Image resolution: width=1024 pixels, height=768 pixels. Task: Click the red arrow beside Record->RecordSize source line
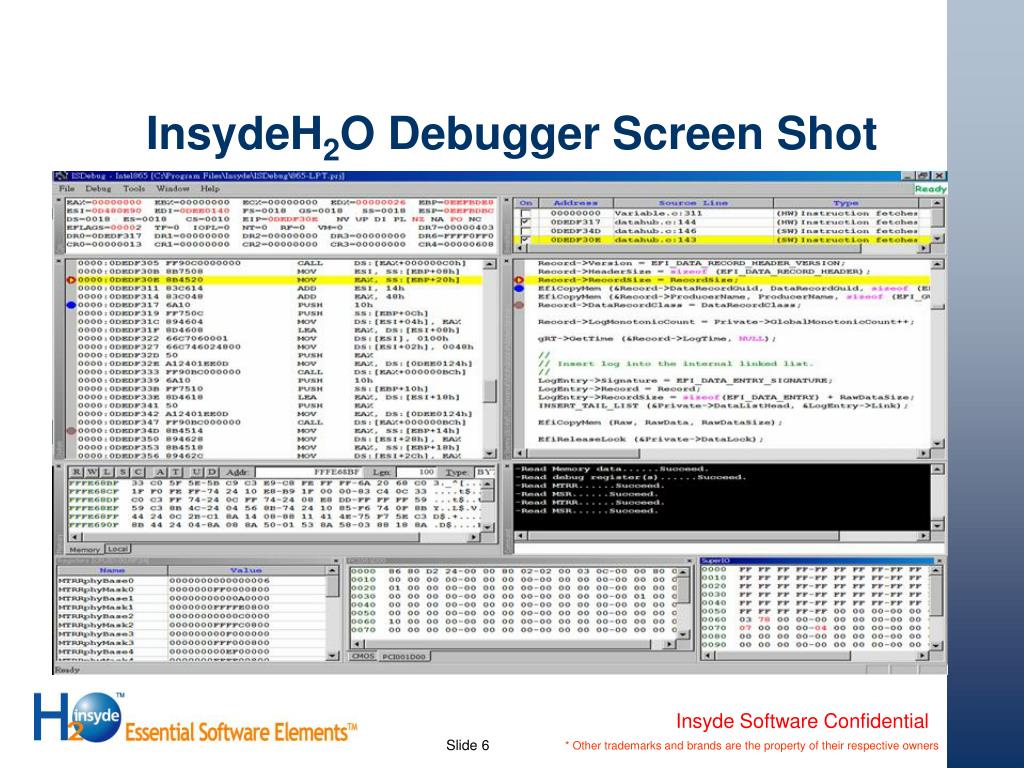point(519,280)
